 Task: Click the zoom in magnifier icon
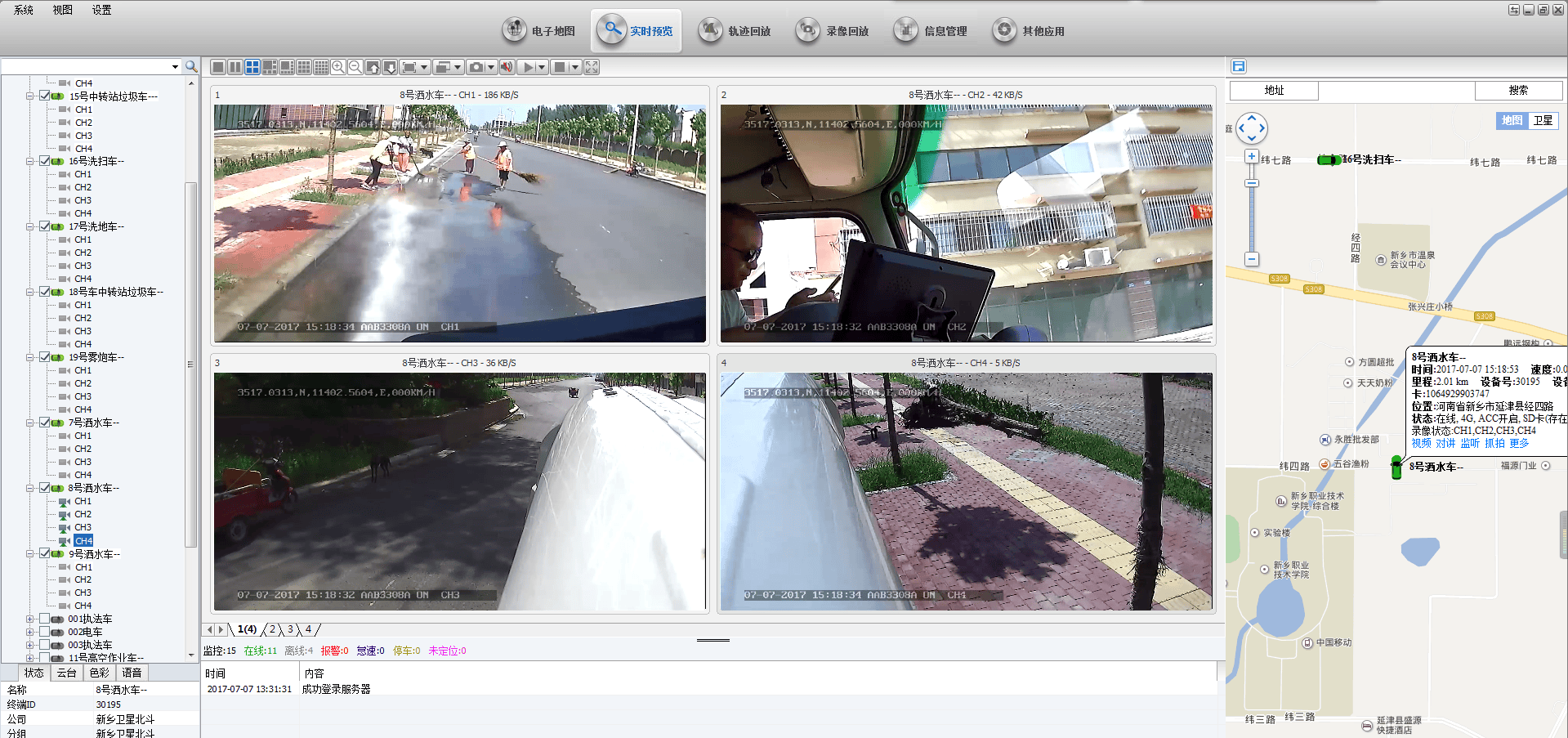point(338,67)
